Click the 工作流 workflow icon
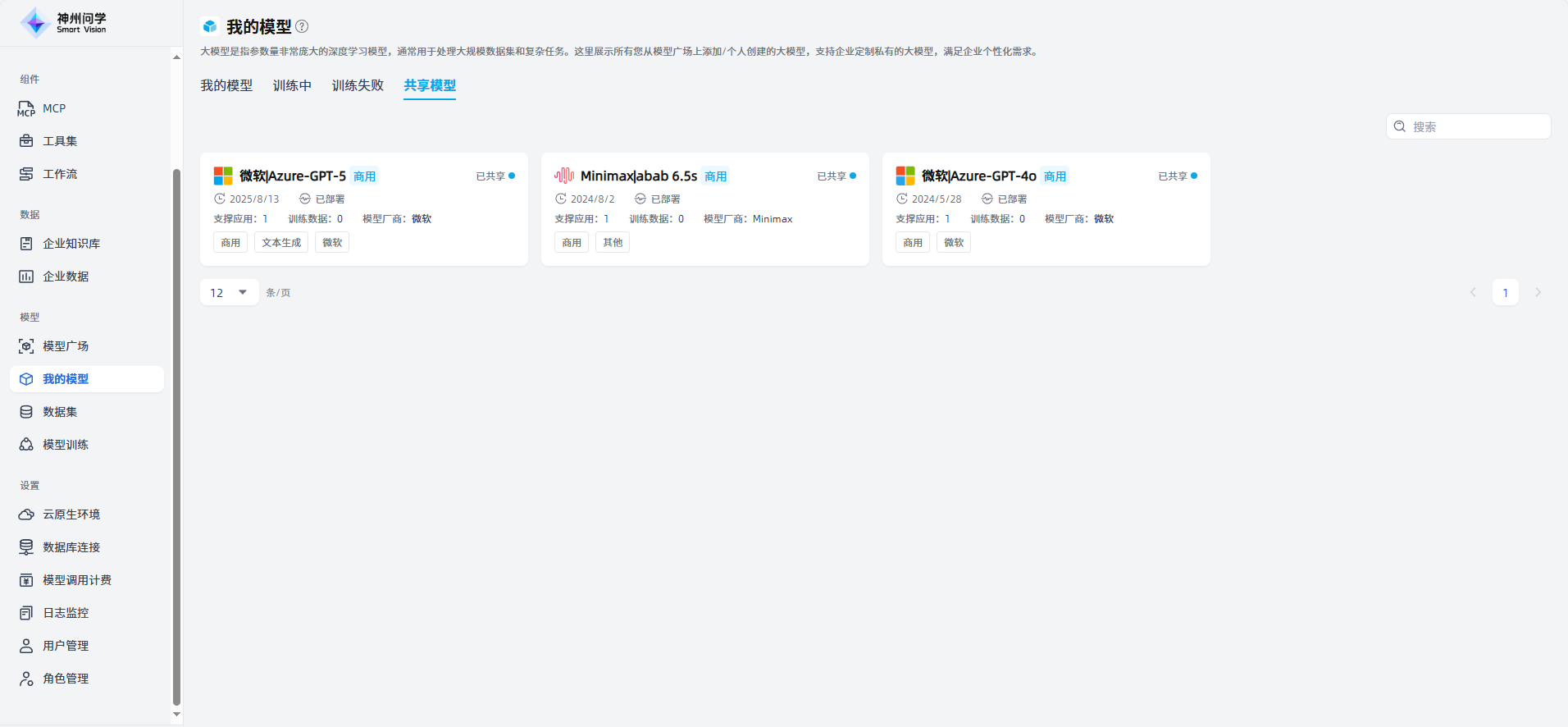This screenshot has width=1568, height=727. point(26,174)
